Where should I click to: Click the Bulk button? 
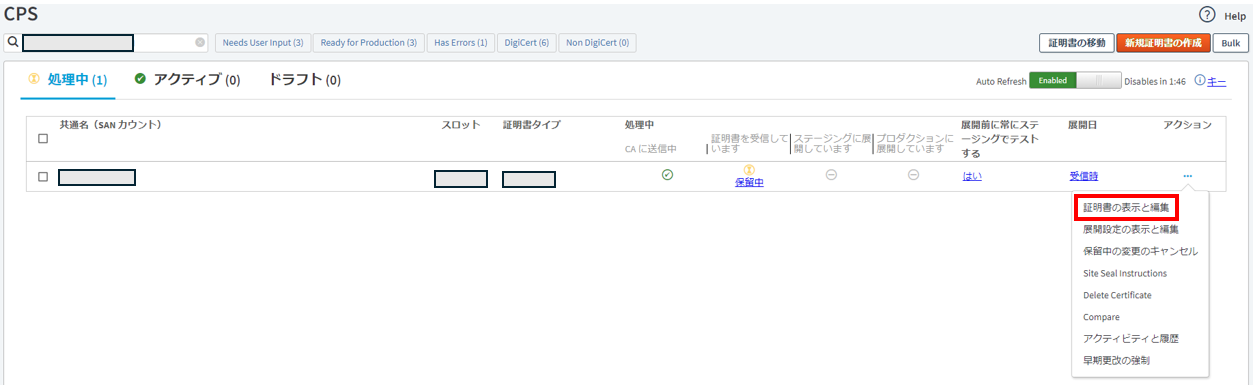(1230, 43)
